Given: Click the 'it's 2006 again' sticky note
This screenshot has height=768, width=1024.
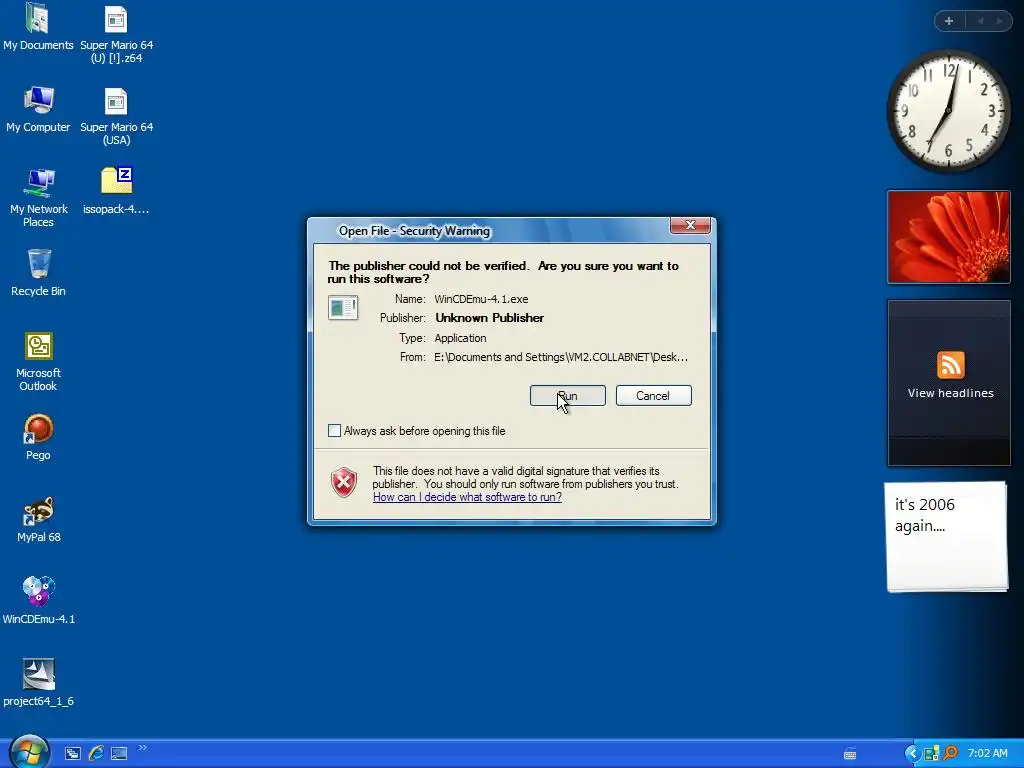Looking at the screenshot, I should tap(946, 537).
